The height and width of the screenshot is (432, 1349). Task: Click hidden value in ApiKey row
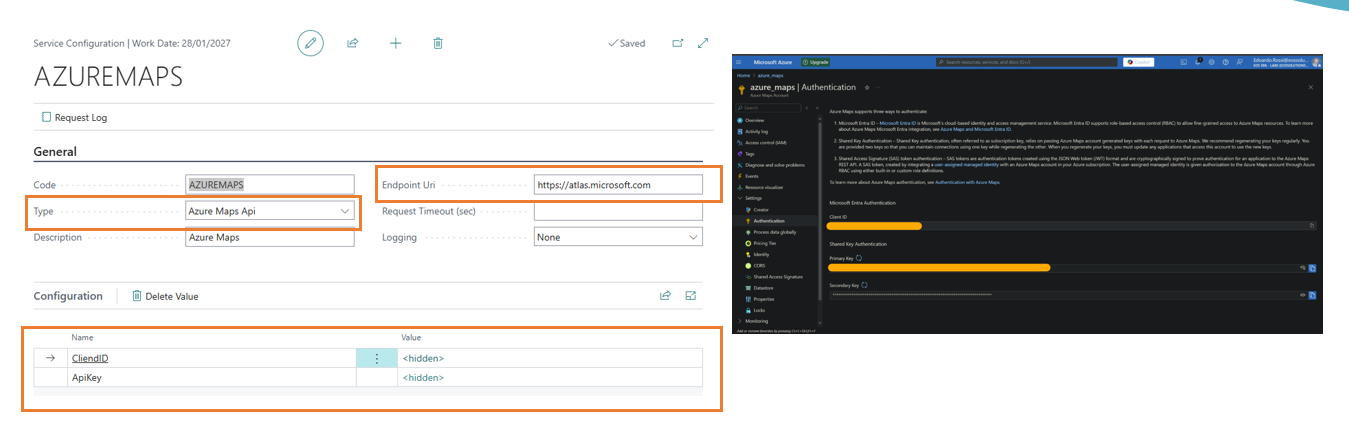point(423,378)
